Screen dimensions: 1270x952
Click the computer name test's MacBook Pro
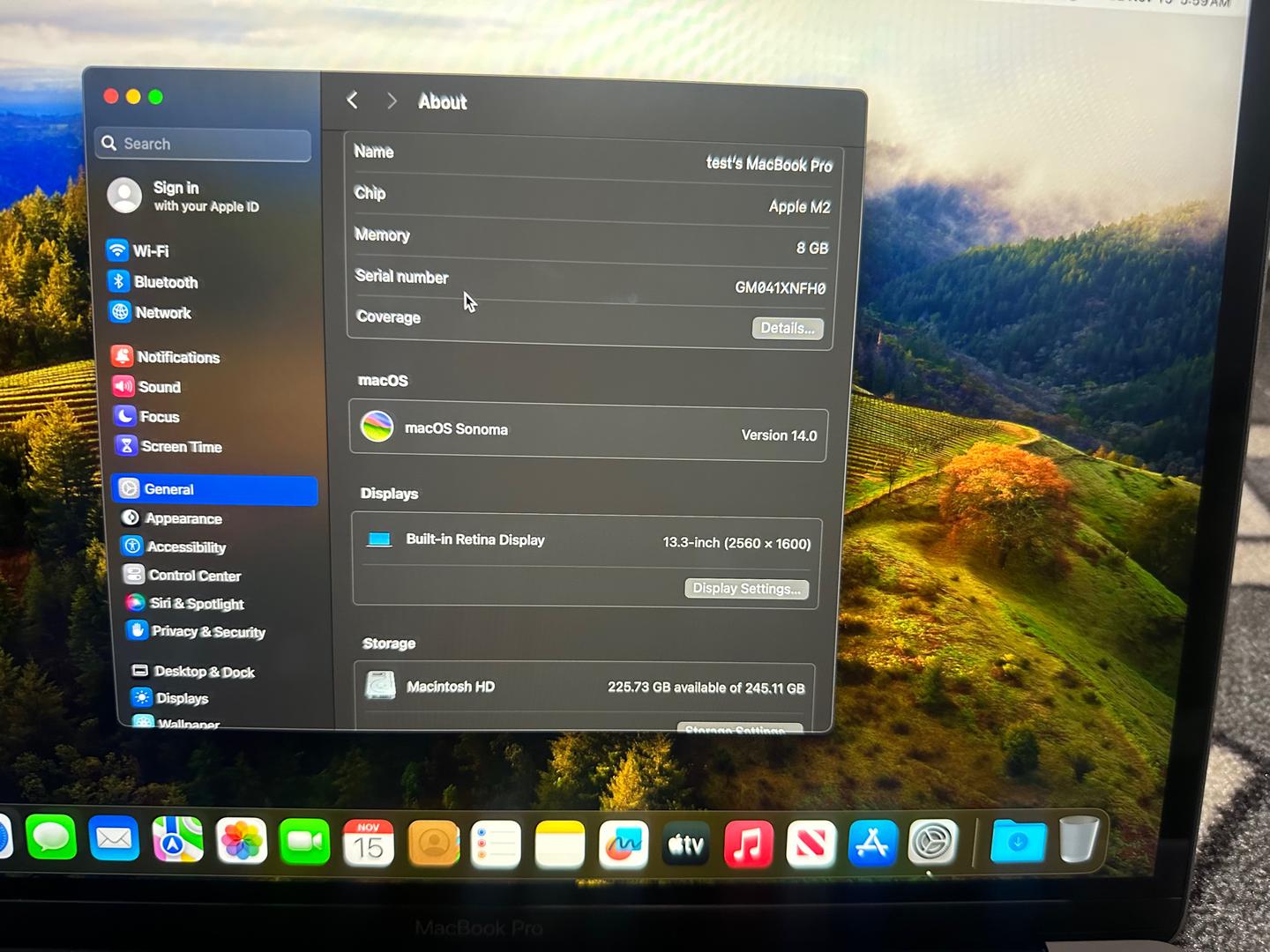[769, 163]
